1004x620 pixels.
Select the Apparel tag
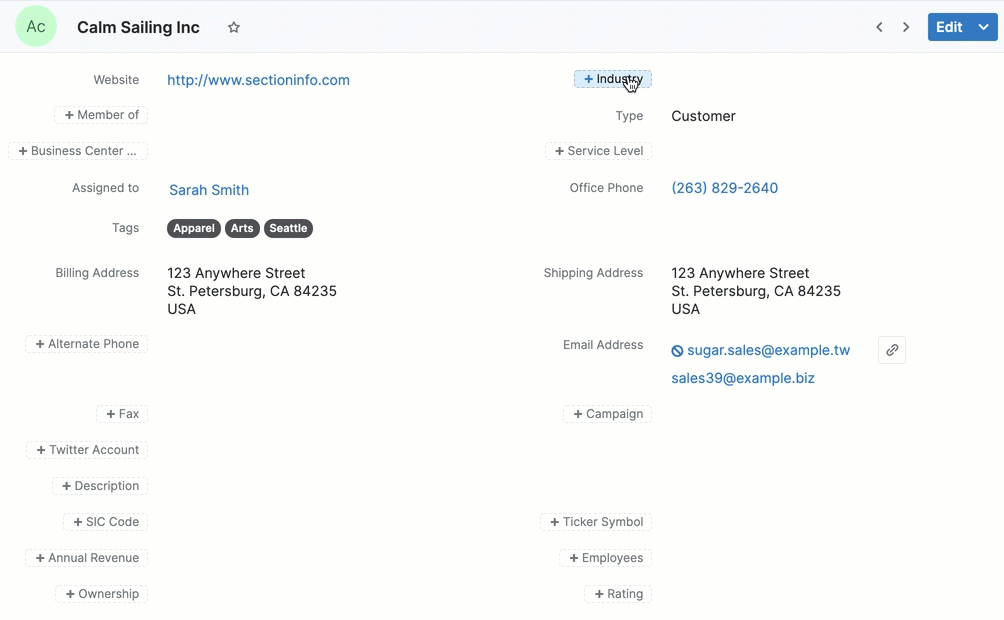[194, 229]
